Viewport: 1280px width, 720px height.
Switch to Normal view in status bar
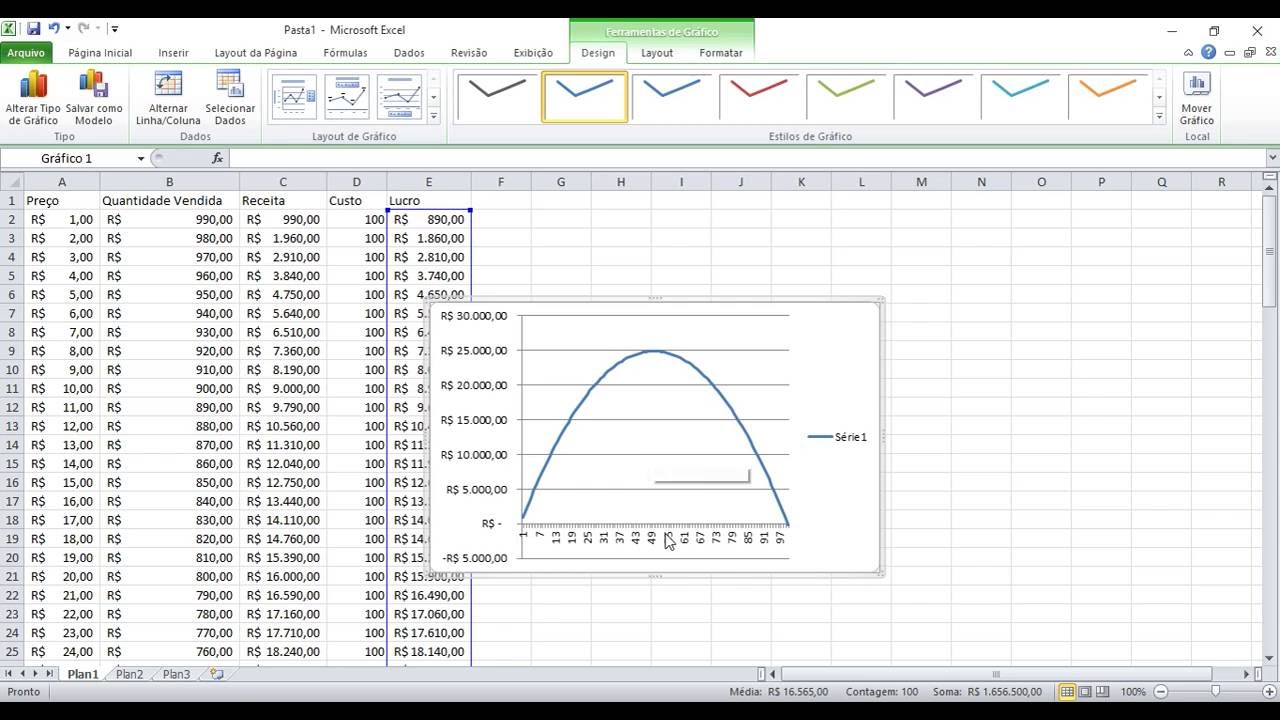[x=1067, y=692]
